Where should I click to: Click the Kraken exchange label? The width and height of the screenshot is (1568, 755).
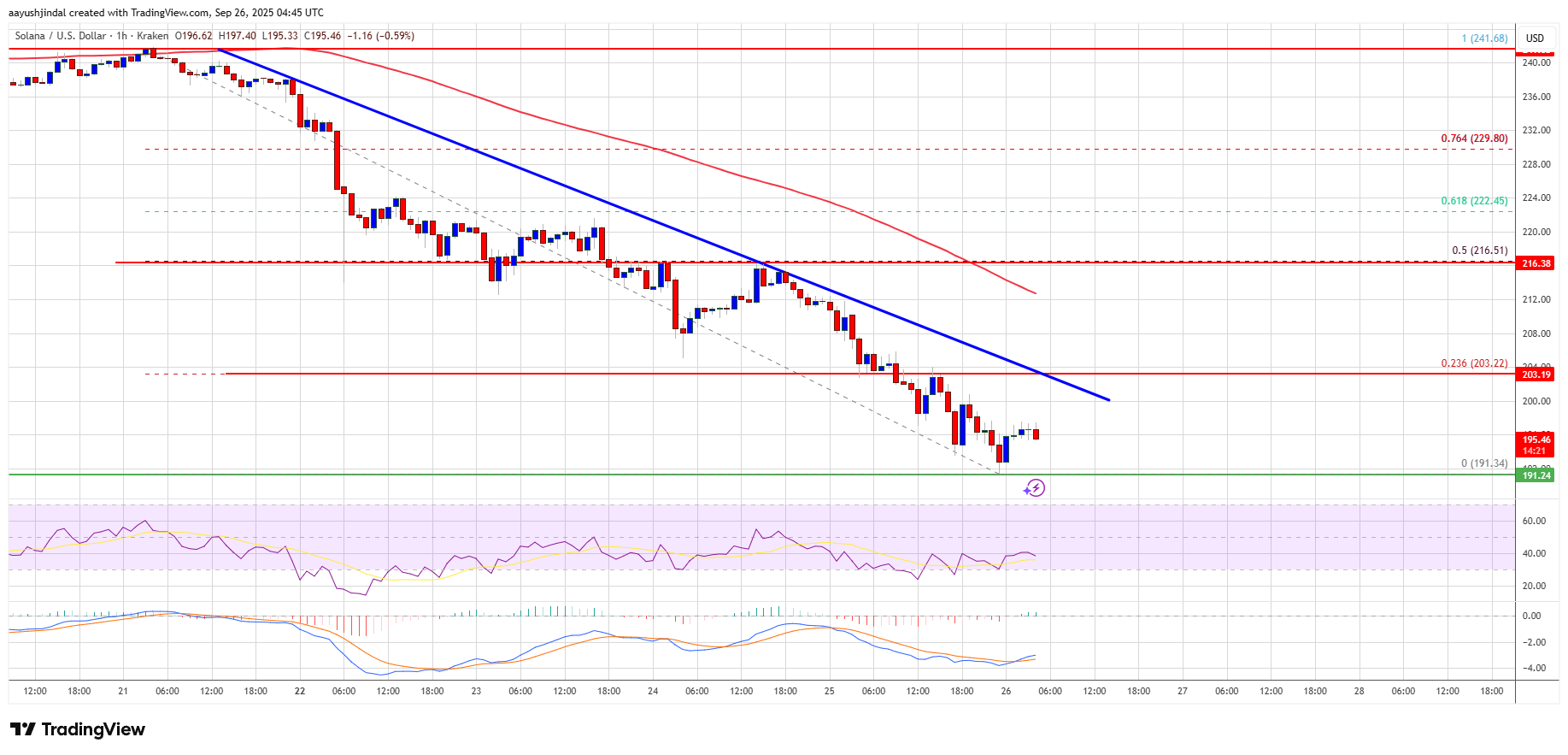(x=152, y=36)
